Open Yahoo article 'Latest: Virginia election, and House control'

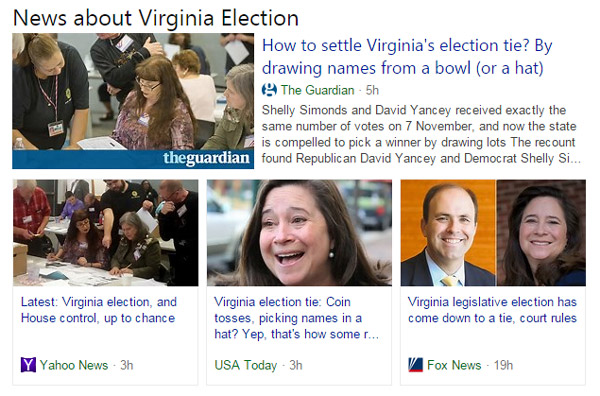[x=99, y=310]
